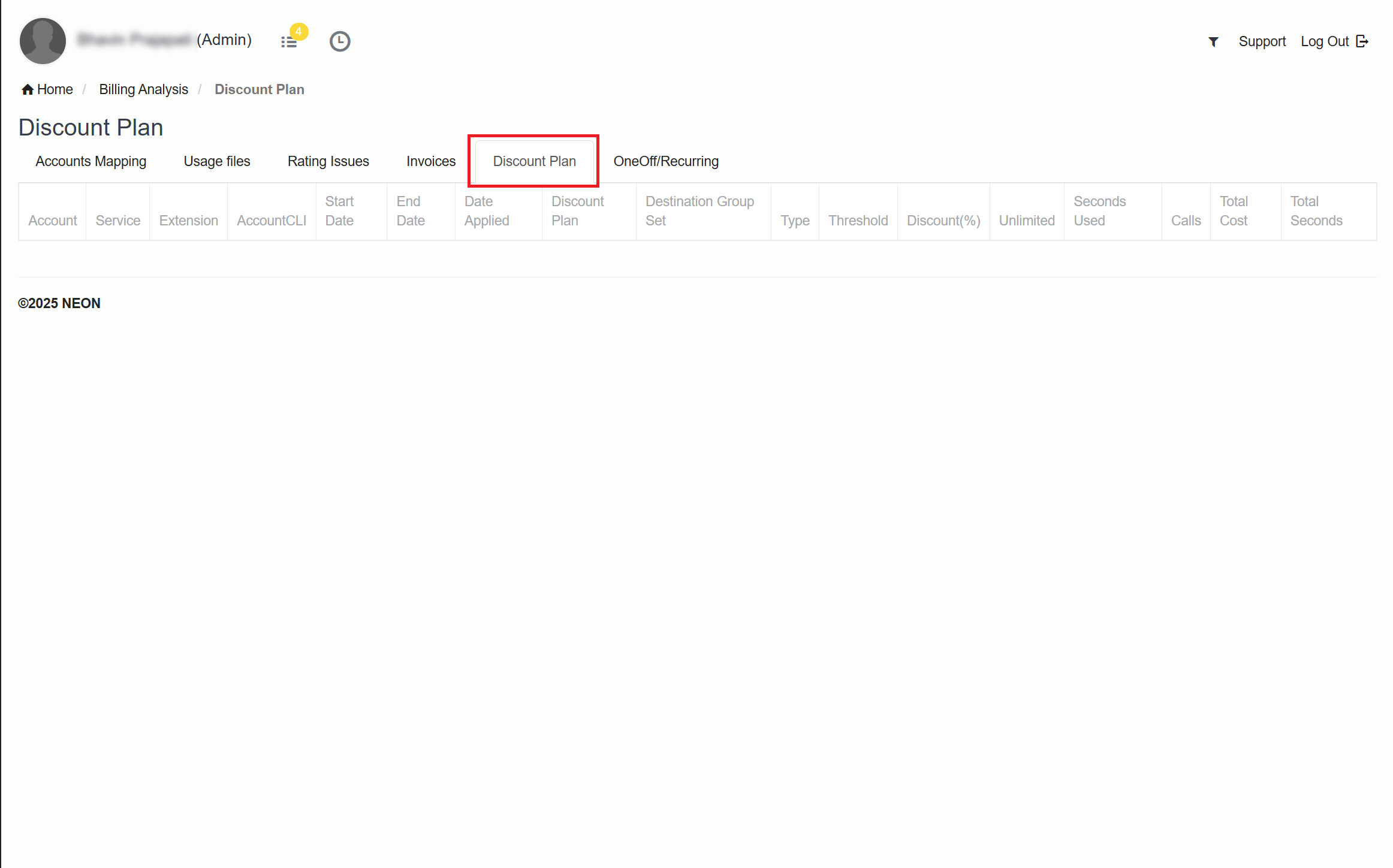Open the Rating Issues tab
This screenshot has height=868, width=1393.
click(x=328, y=161)
